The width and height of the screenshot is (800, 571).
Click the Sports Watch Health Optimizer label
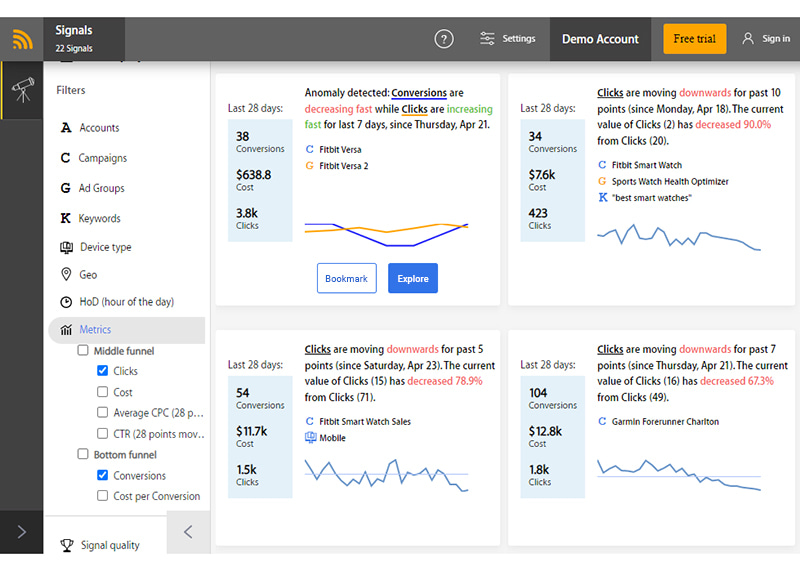coord(670,181)
